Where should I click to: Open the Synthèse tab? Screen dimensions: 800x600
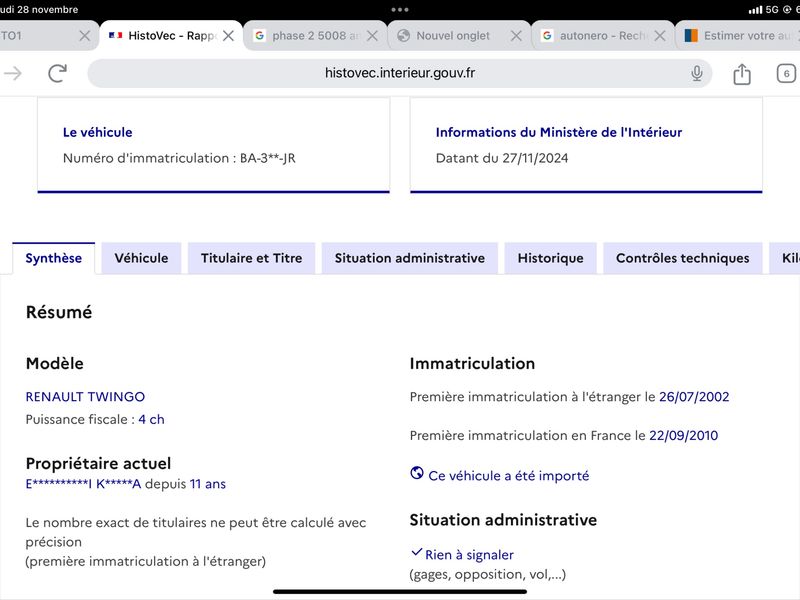coord(54,258)
